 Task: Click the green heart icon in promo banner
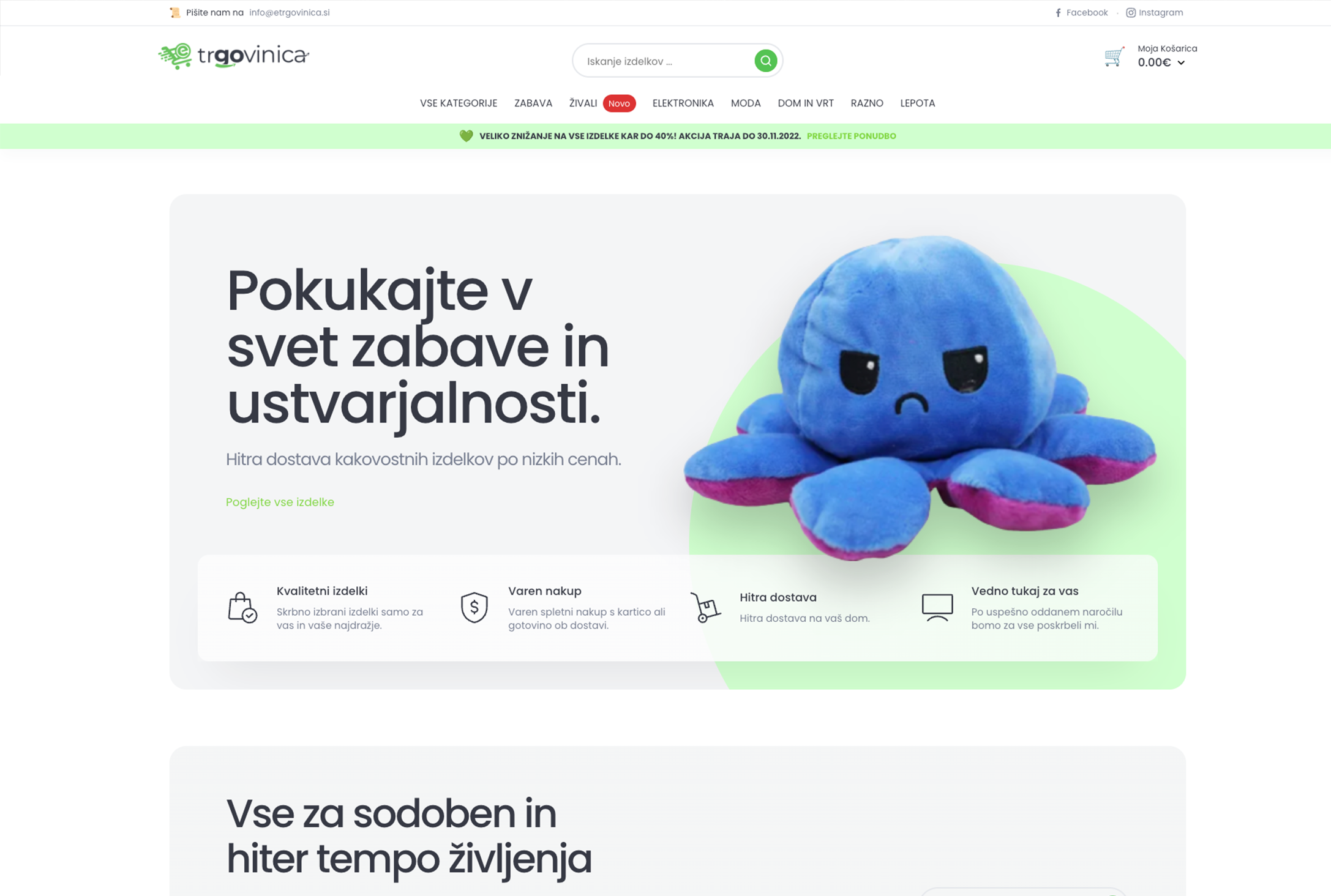tap(466, 136)
